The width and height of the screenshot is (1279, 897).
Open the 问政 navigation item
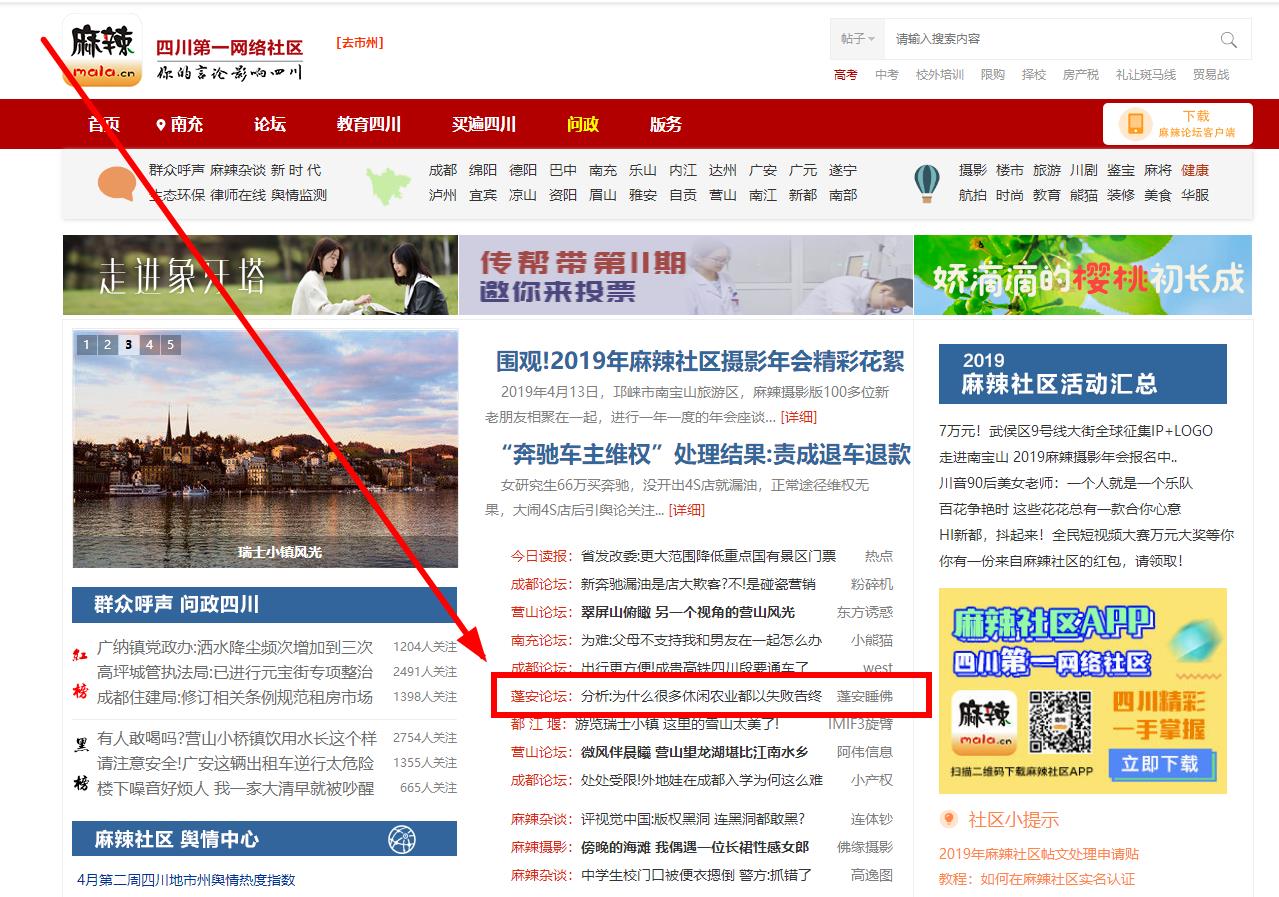click(x=583, y=124)
